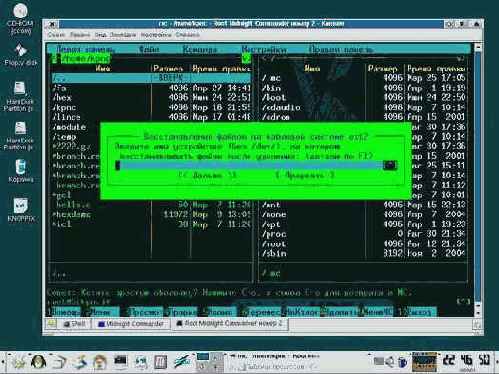
Task: Select the /.mc directory in right panel
Action: click(363, 78)
